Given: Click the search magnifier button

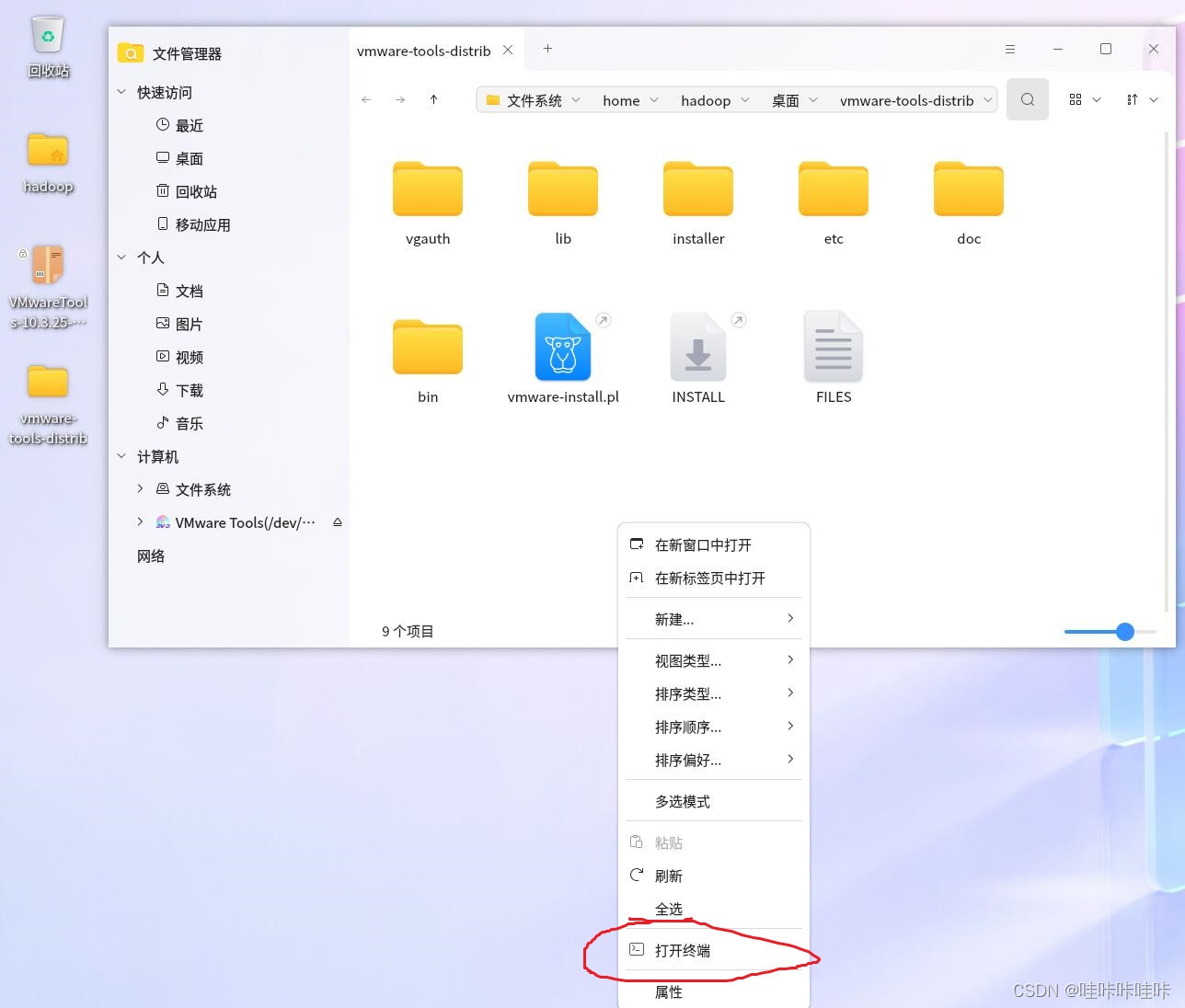Looking at the screenshot, I should tap(1028, 99).
